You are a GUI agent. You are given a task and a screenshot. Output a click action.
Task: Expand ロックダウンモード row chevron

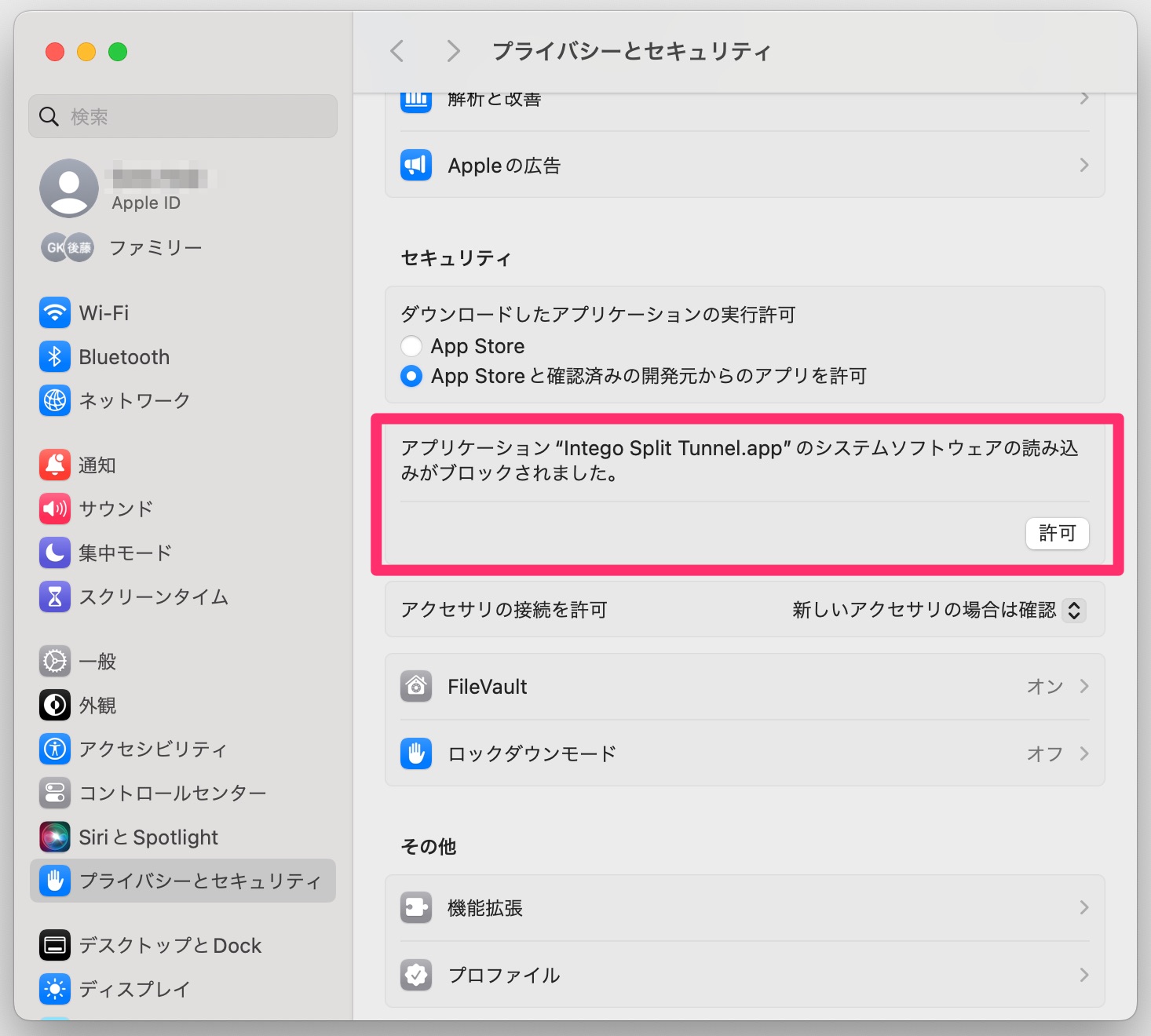(1084, 754)
